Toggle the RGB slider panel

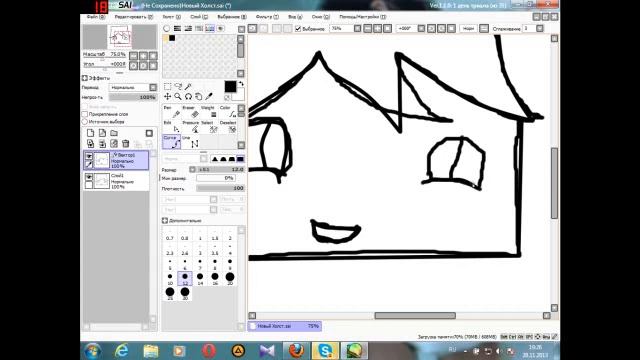[177, 29]
